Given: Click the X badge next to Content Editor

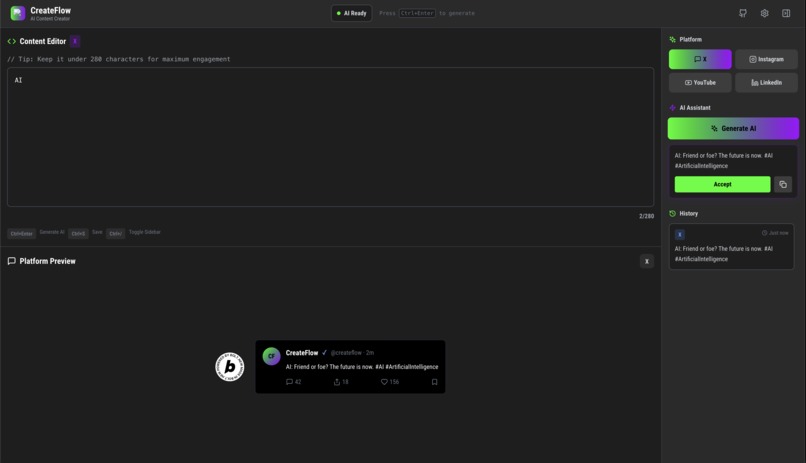Looking at the screenshot, I should 75,42.
